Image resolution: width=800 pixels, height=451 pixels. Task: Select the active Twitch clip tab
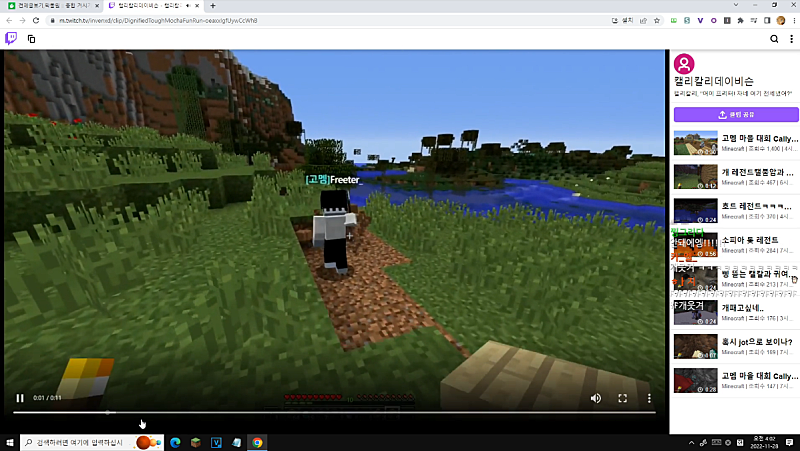click(153, 6)
